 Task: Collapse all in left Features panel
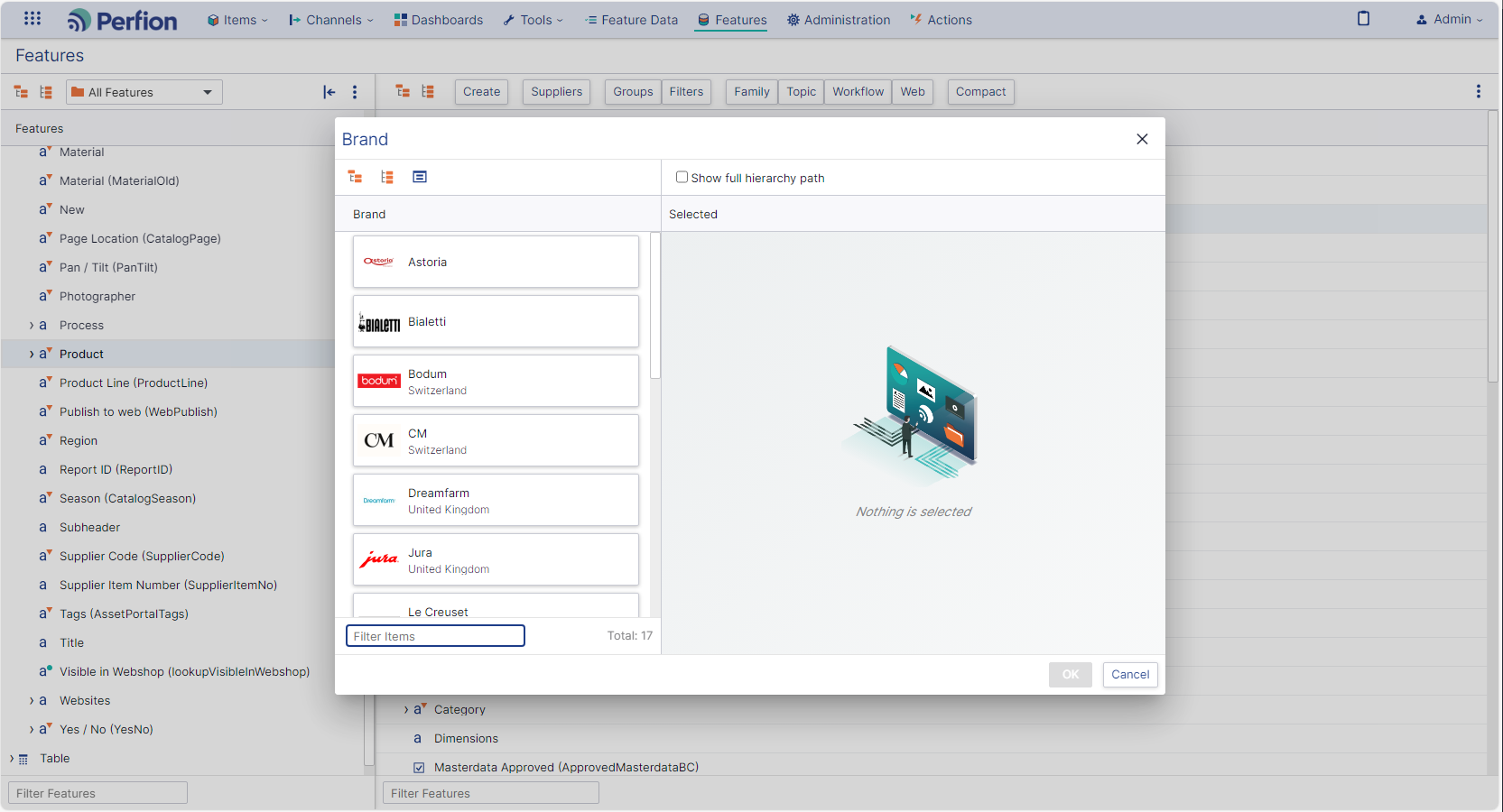[x=46, y=92]
